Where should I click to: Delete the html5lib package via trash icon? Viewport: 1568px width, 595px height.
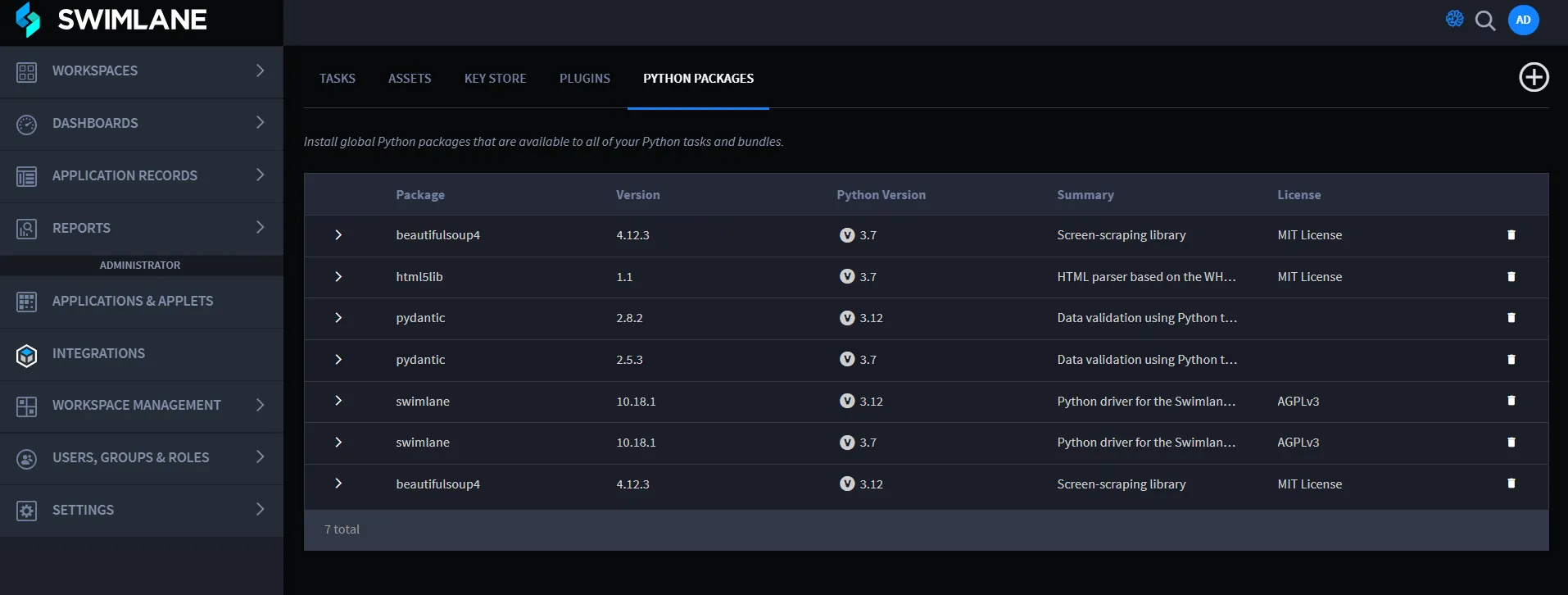[x=1511, y=277]
